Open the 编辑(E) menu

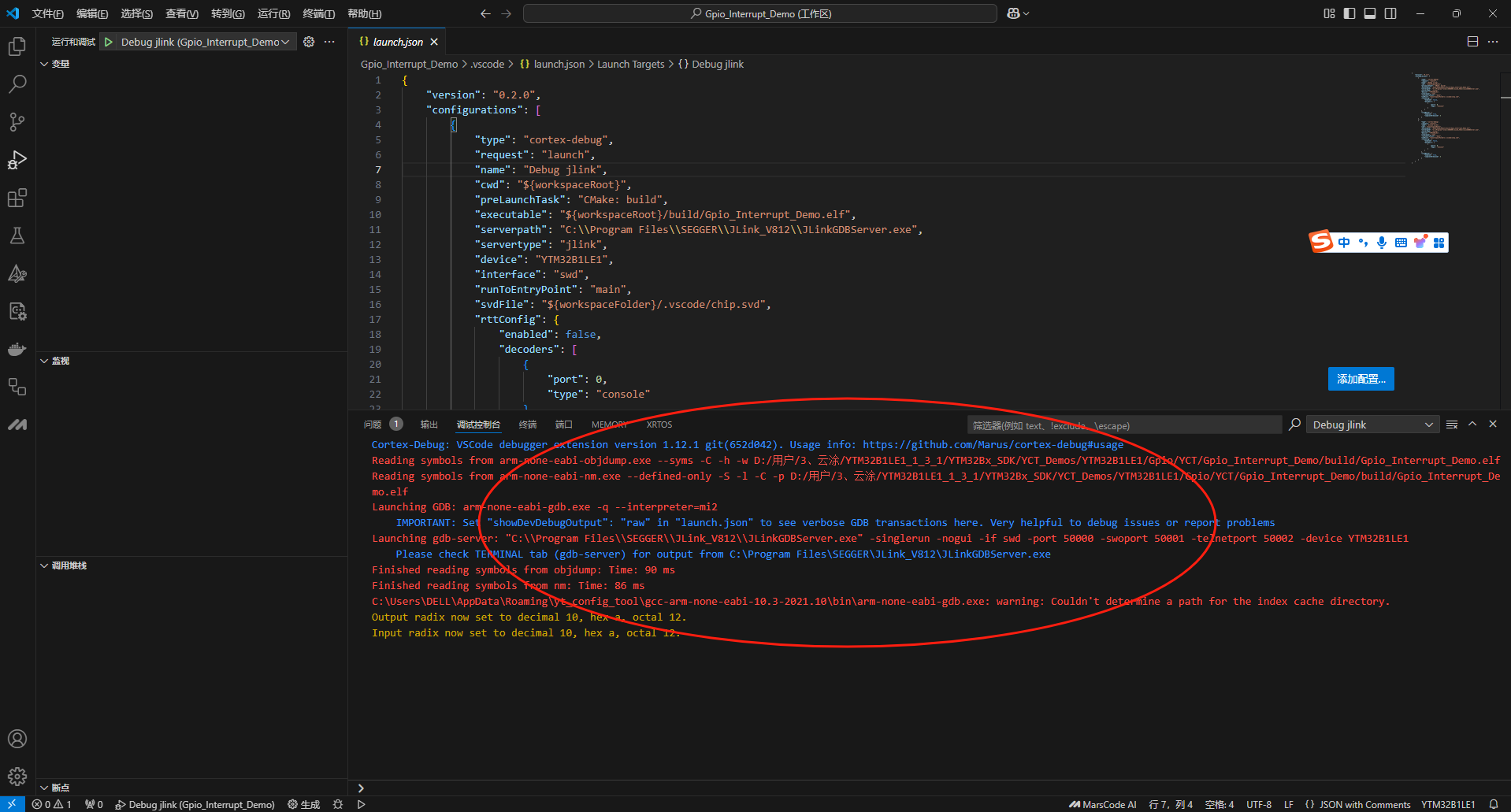click(x=92, y=13)
